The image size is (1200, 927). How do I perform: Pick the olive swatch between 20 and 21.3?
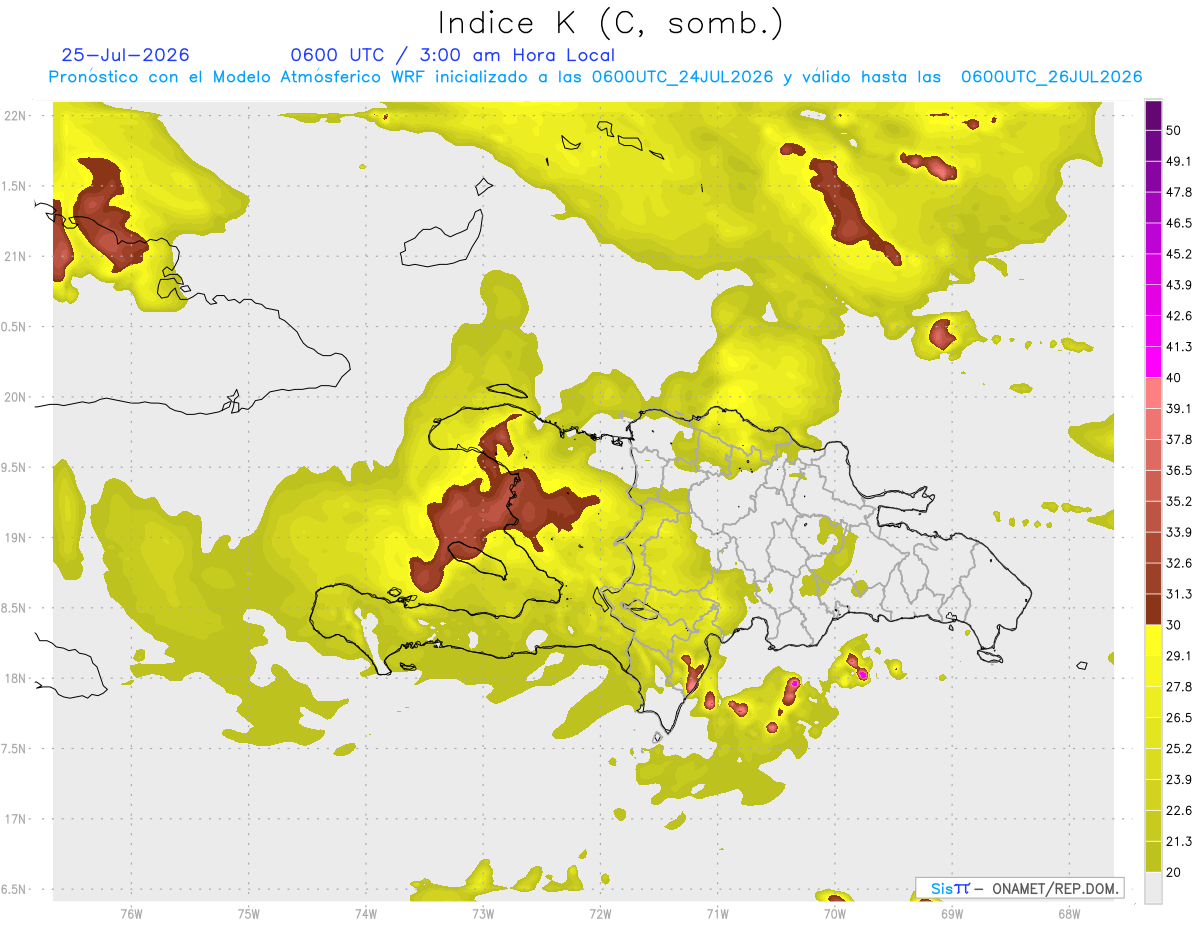click(x=1153, y=857)
